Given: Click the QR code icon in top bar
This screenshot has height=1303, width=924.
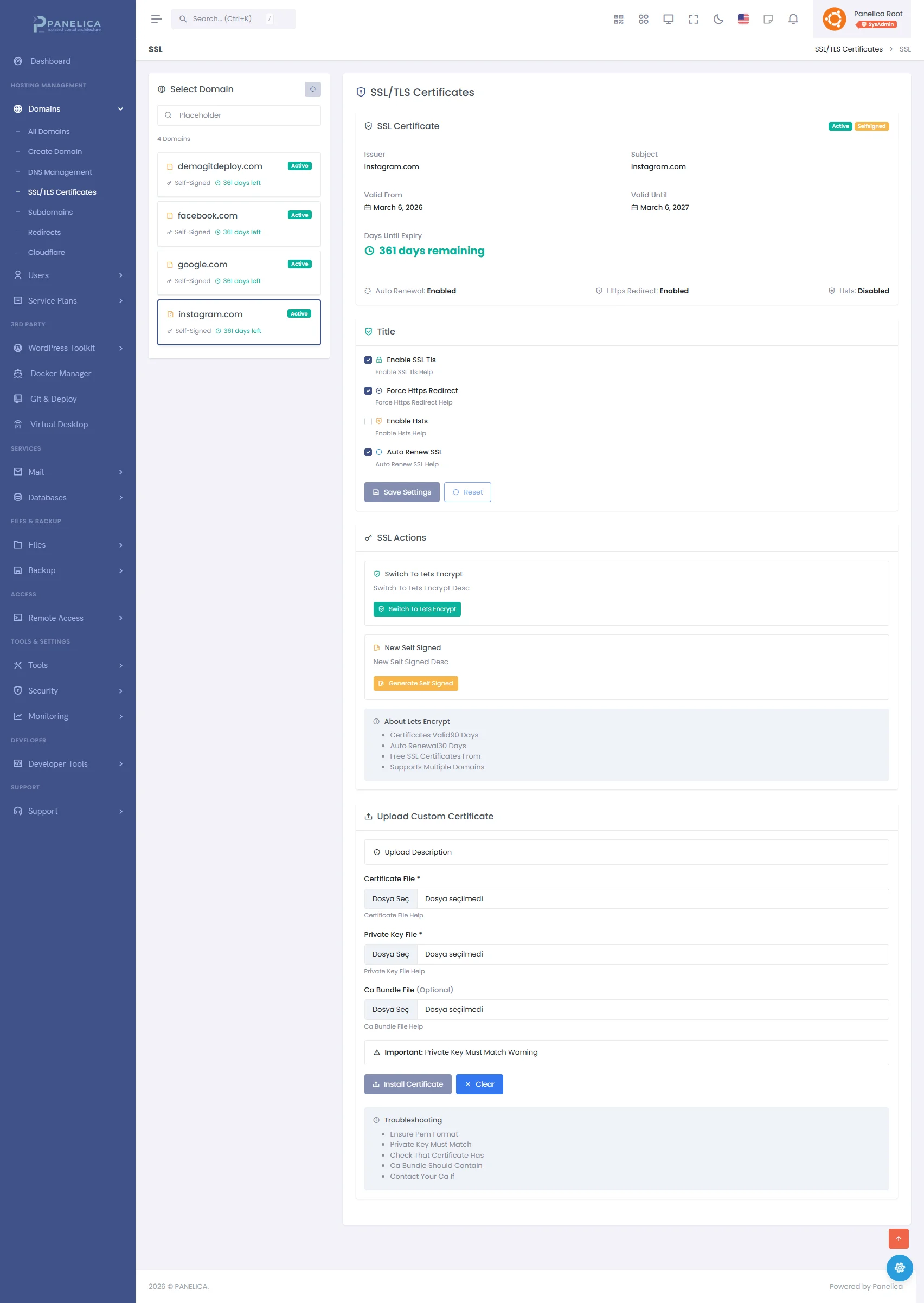Looking at the screenshot, I should click(x=619, y=20).
